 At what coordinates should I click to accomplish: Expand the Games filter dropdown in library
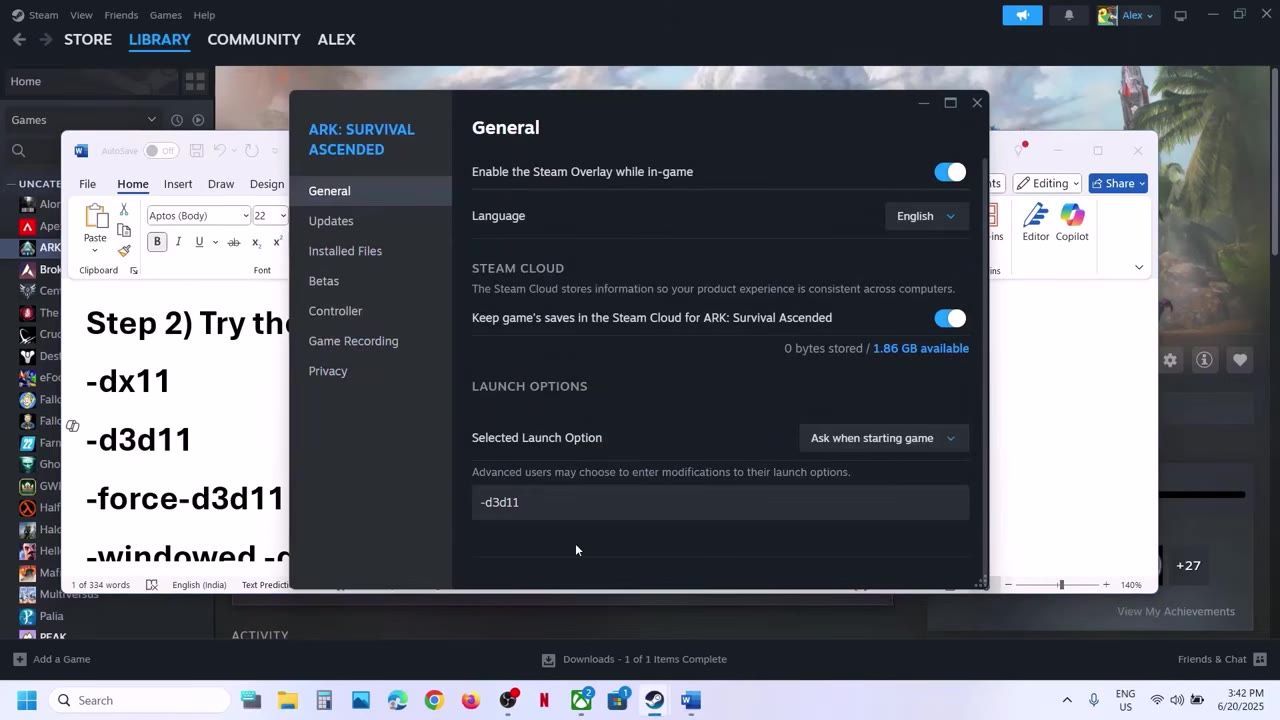pyautogui.click(x=152, y=120)
